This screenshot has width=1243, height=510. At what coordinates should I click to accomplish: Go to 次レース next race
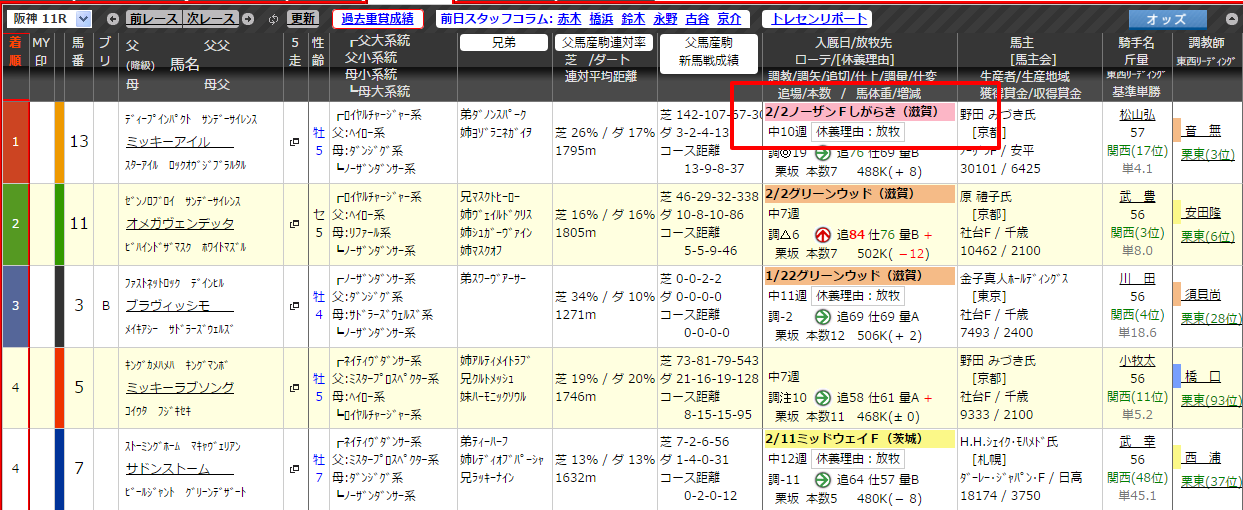(211, 19)
